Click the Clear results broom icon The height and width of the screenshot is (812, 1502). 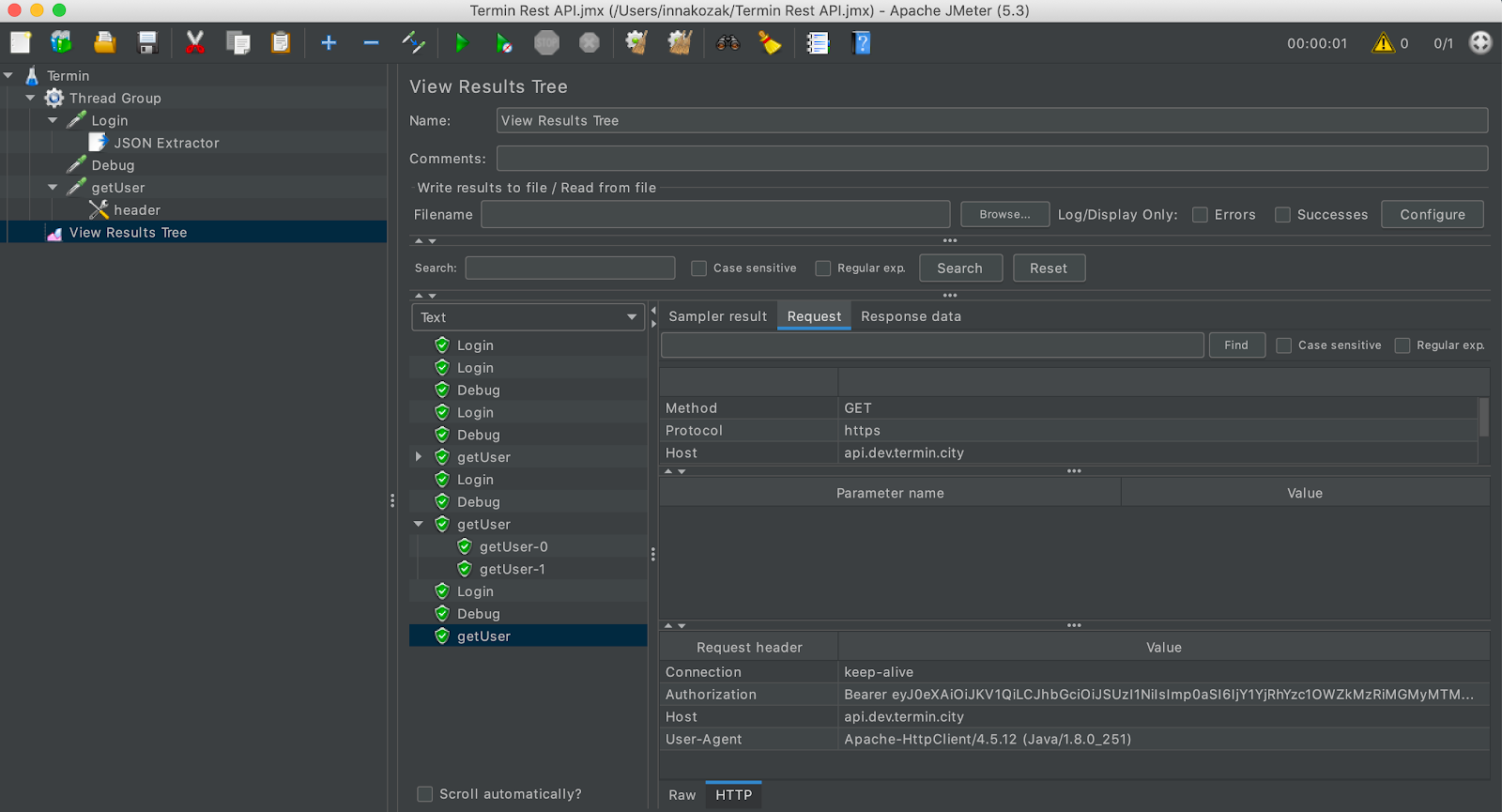click(636, 42)
